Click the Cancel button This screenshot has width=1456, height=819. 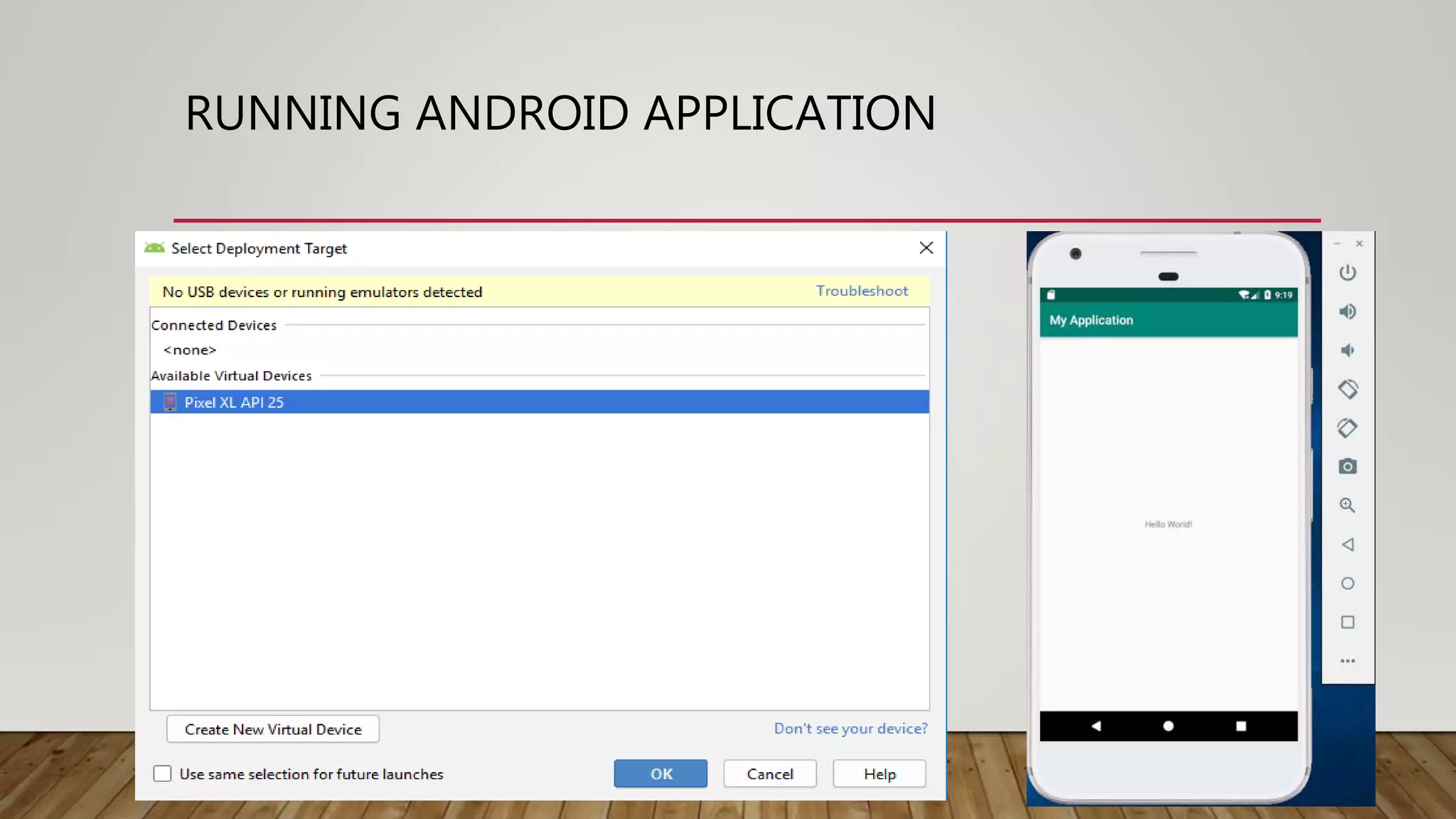pyautogui.click(x=770, y=773)
